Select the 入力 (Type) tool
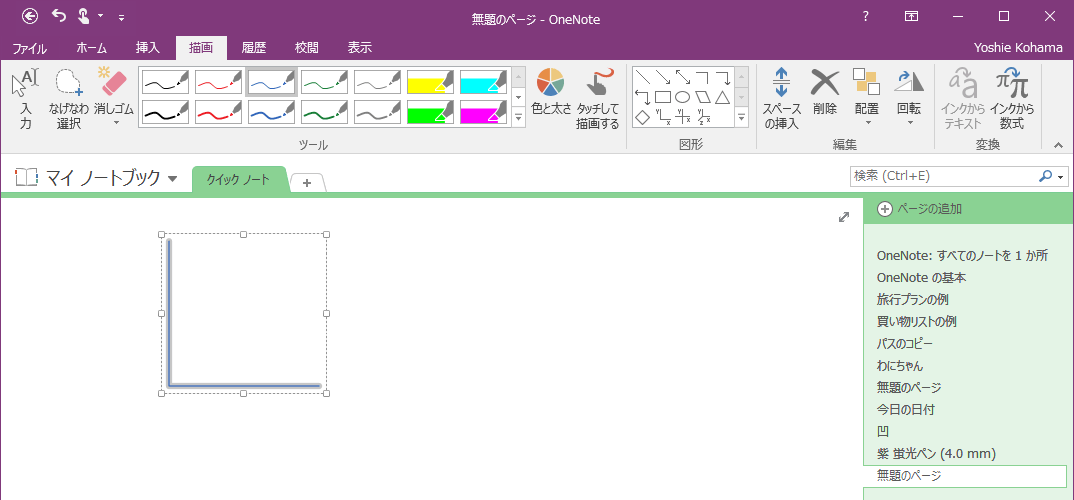 (x=25, y=101)
